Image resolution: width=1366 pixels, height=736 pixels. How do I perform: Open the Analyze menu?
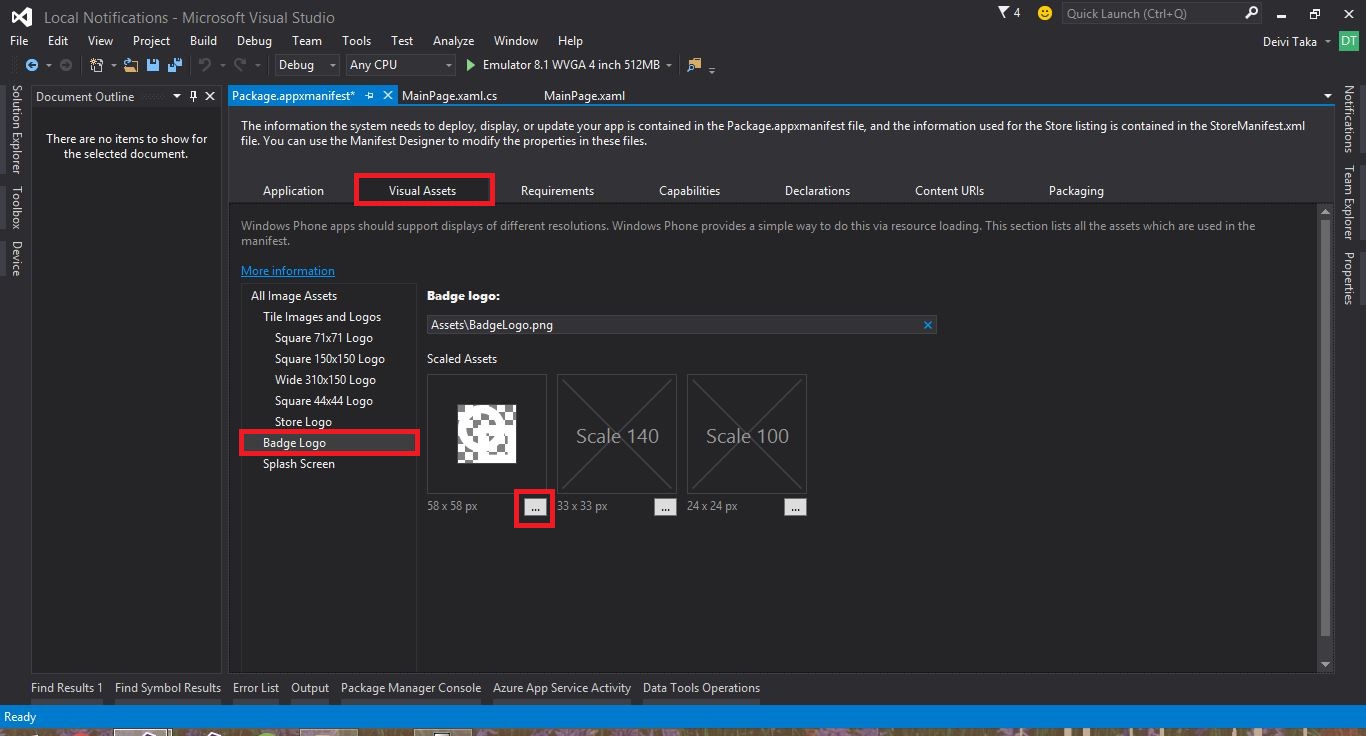453,41
